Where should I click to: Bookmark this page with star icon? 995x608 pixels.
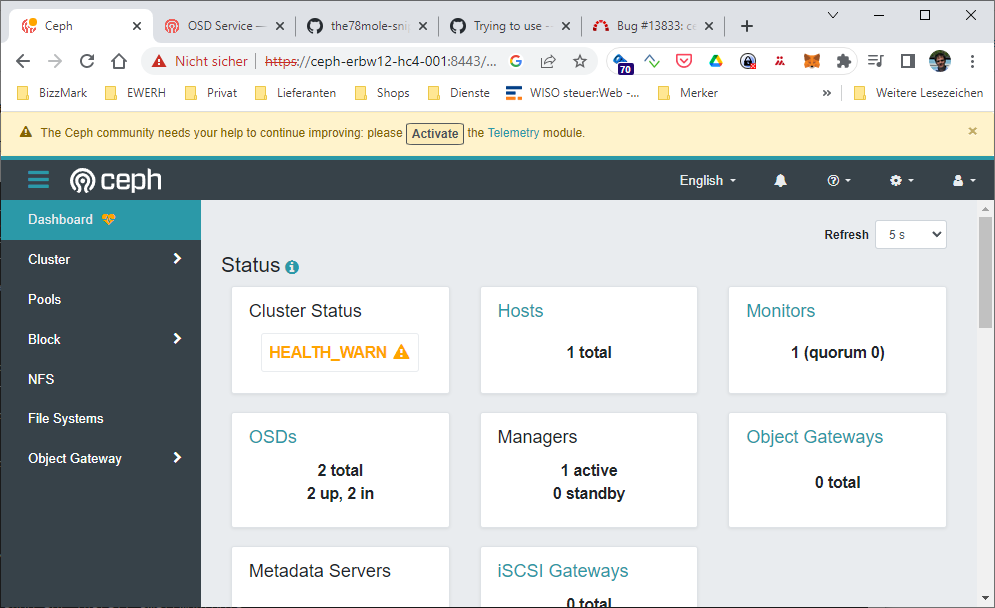(x=579, y=61)
